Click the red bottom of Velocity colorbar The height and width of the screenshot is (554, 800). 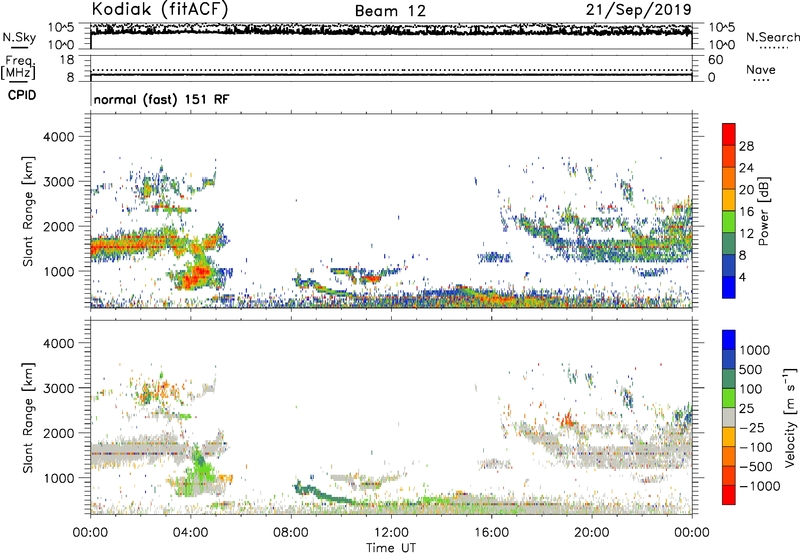click(x=729, y=495)
